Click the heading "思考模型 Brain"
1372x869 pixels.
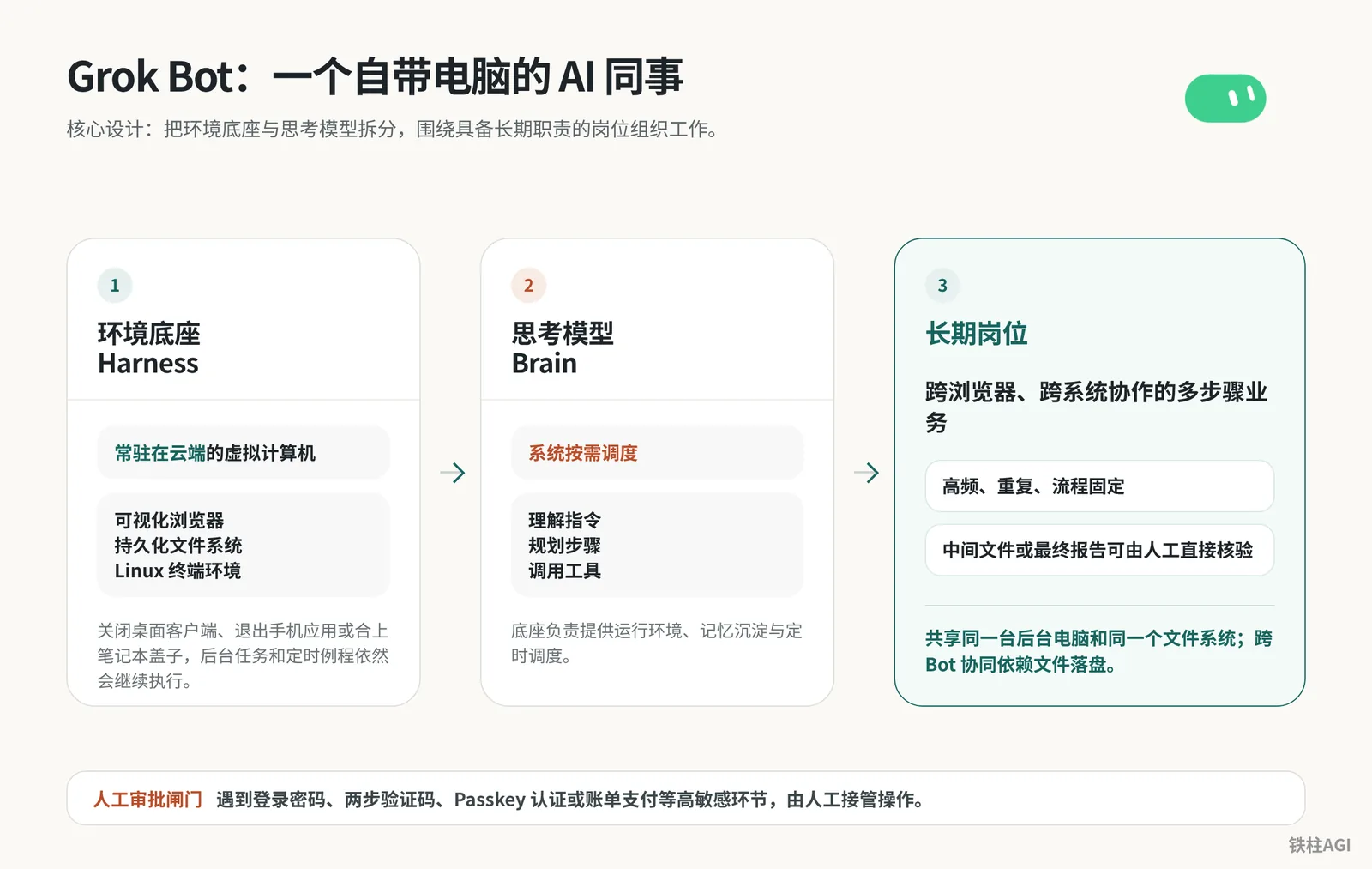(x=563, y=348)
